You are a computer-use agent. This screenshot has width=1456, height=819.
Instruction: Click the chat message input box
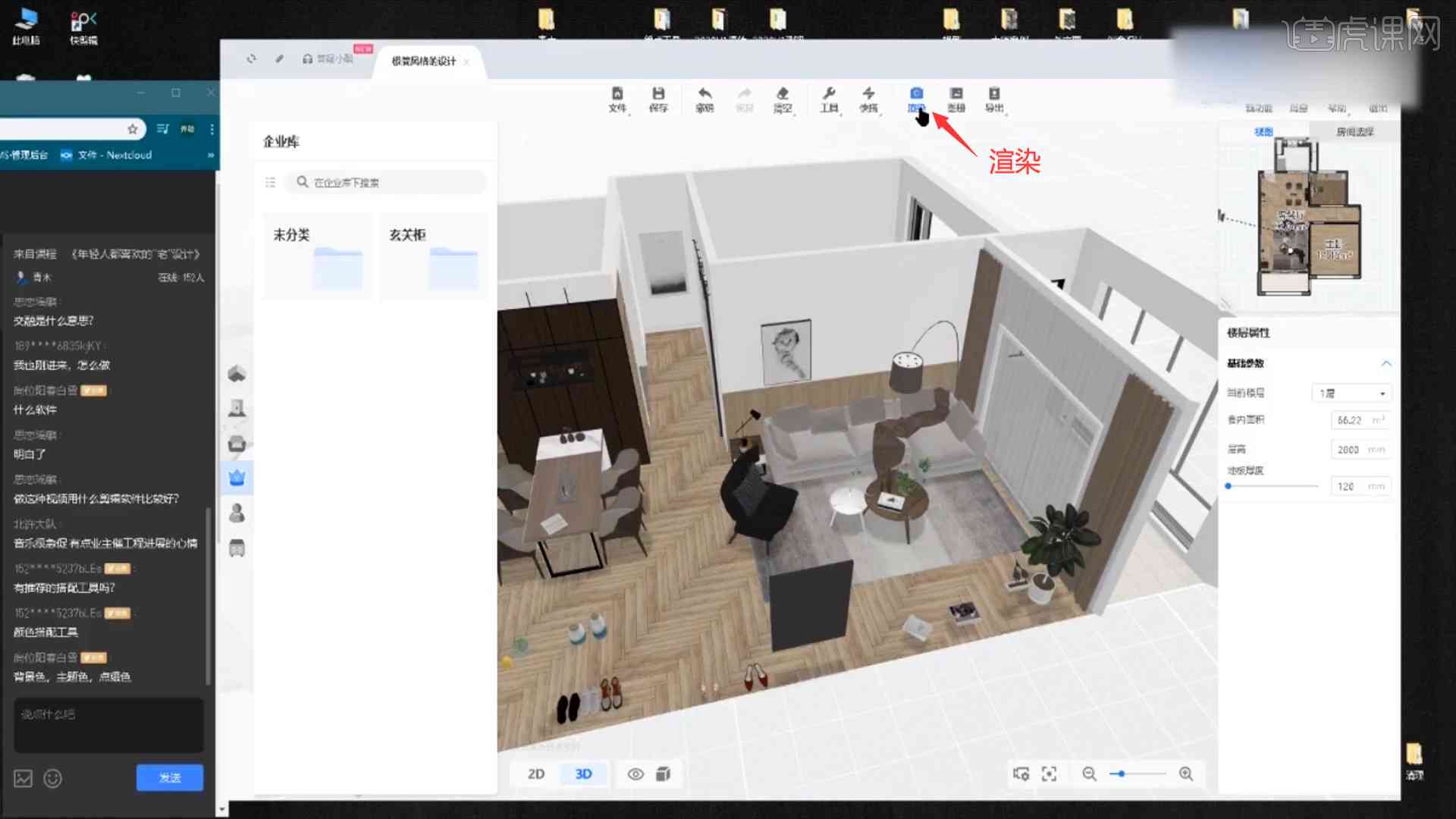tap(108, 725)
